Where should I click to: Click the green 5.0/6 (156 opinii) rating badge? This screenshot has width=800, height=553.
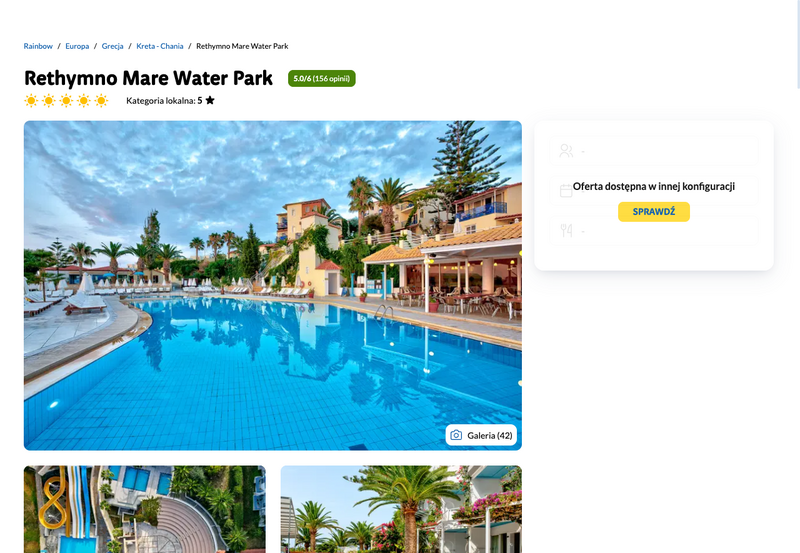[x=322, y=79]
